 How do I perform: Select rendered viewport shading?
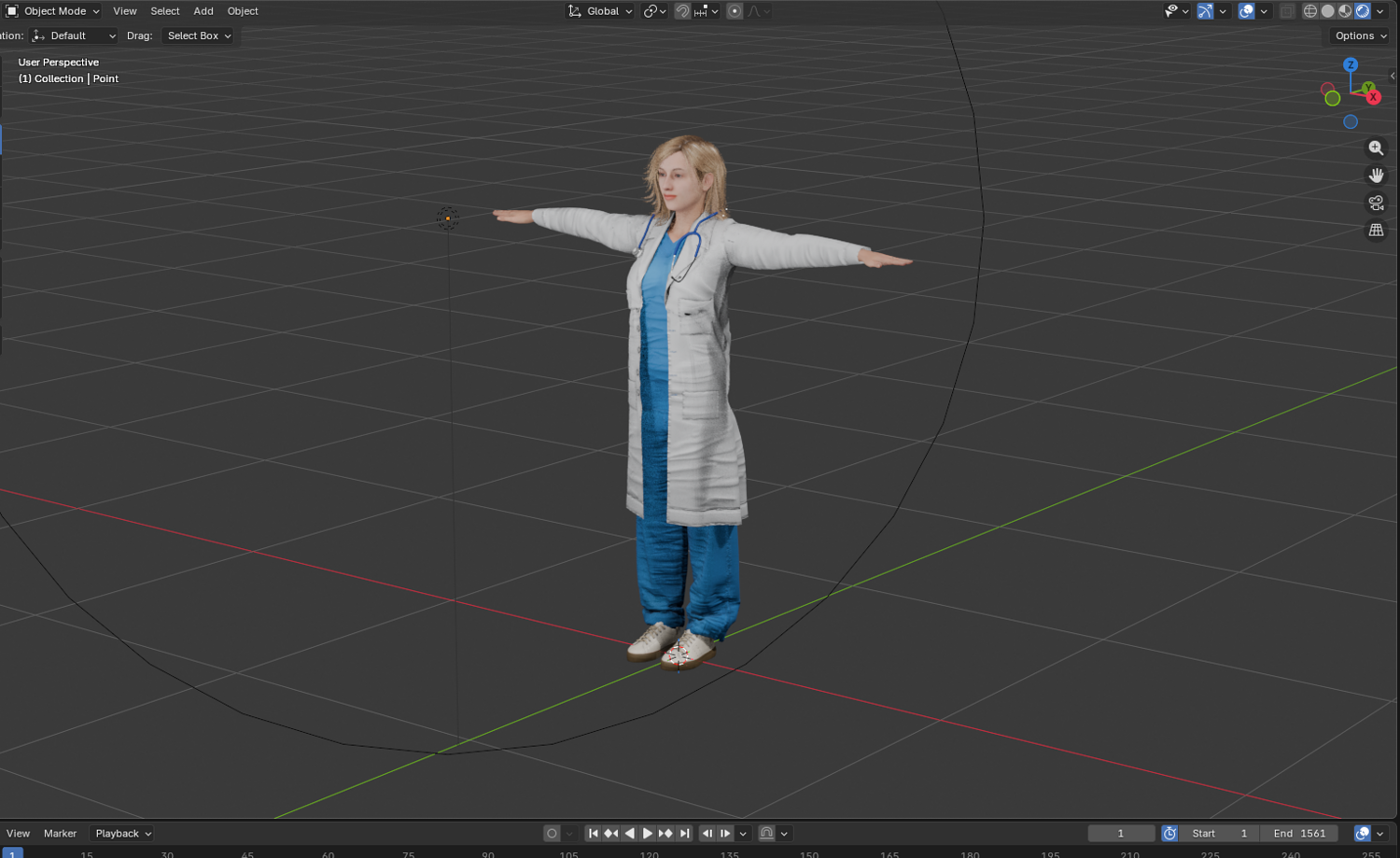click(x=1363, y=11)
